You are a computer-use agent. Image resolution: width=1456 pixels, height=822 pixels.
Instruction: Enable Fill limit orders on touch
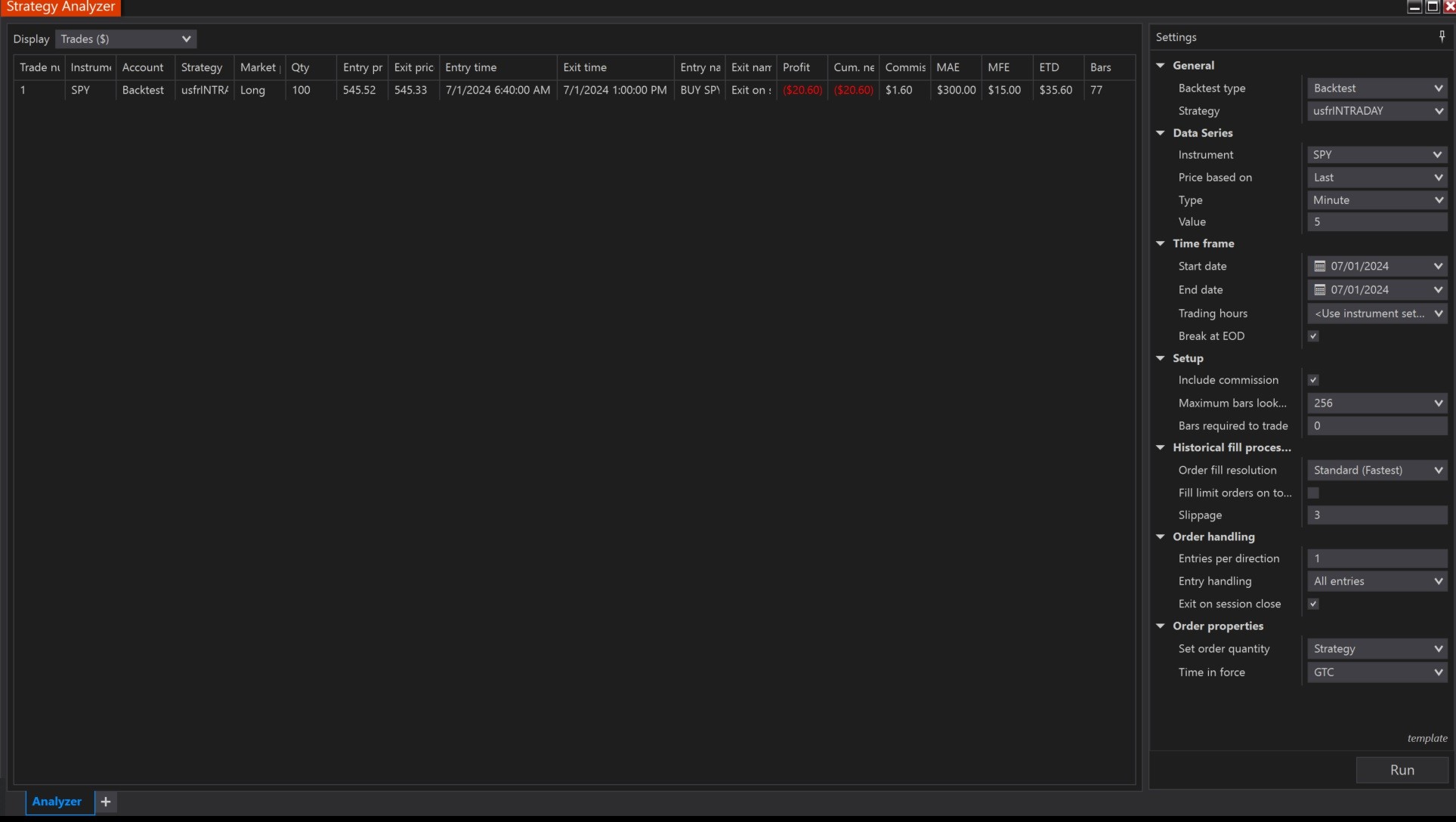click(1313, 493)
